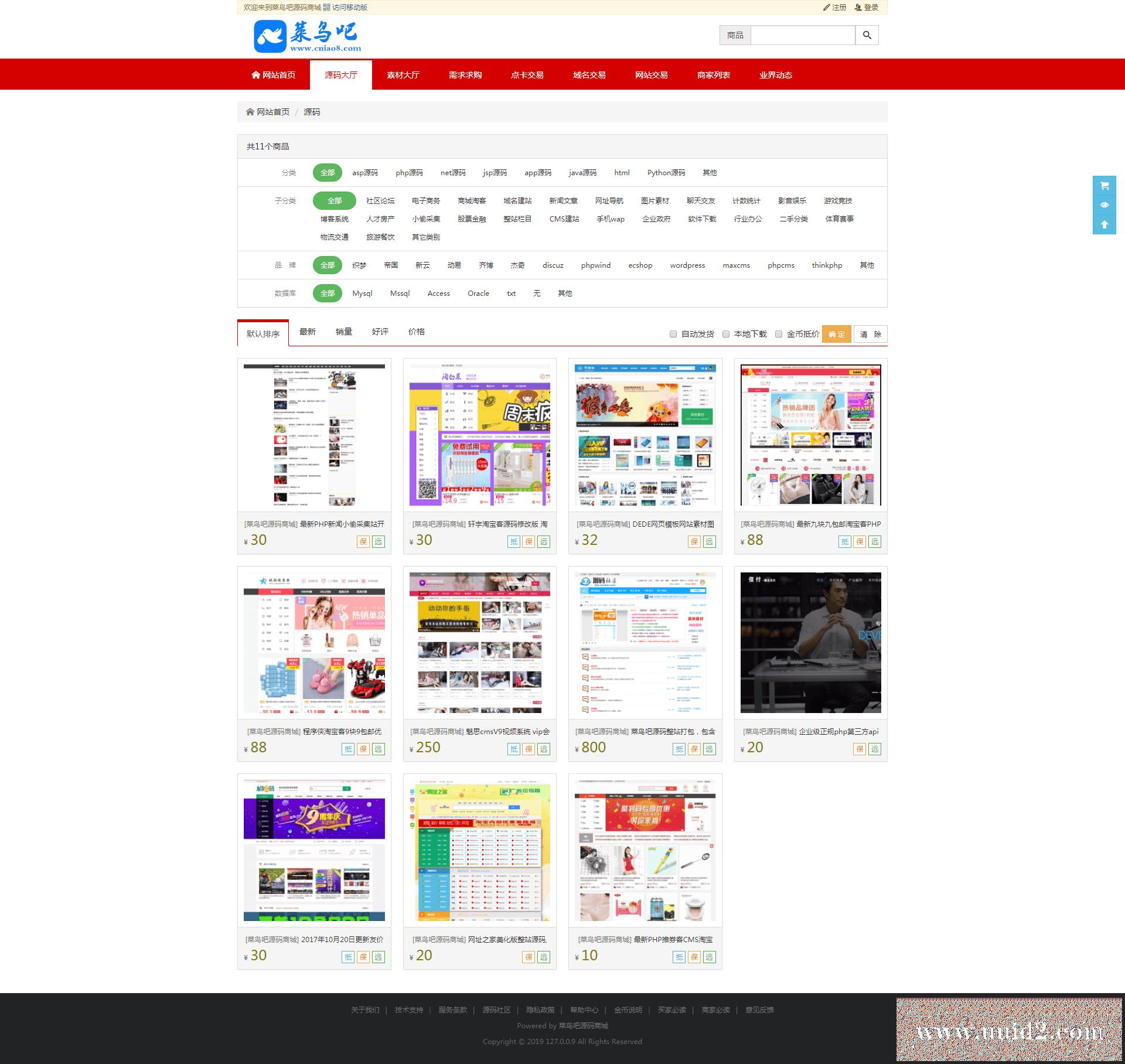The width and height of the screenshot is (1125, 1064).
Task: Click the eye browsing-history side icon
Action: coord(1104,205)
